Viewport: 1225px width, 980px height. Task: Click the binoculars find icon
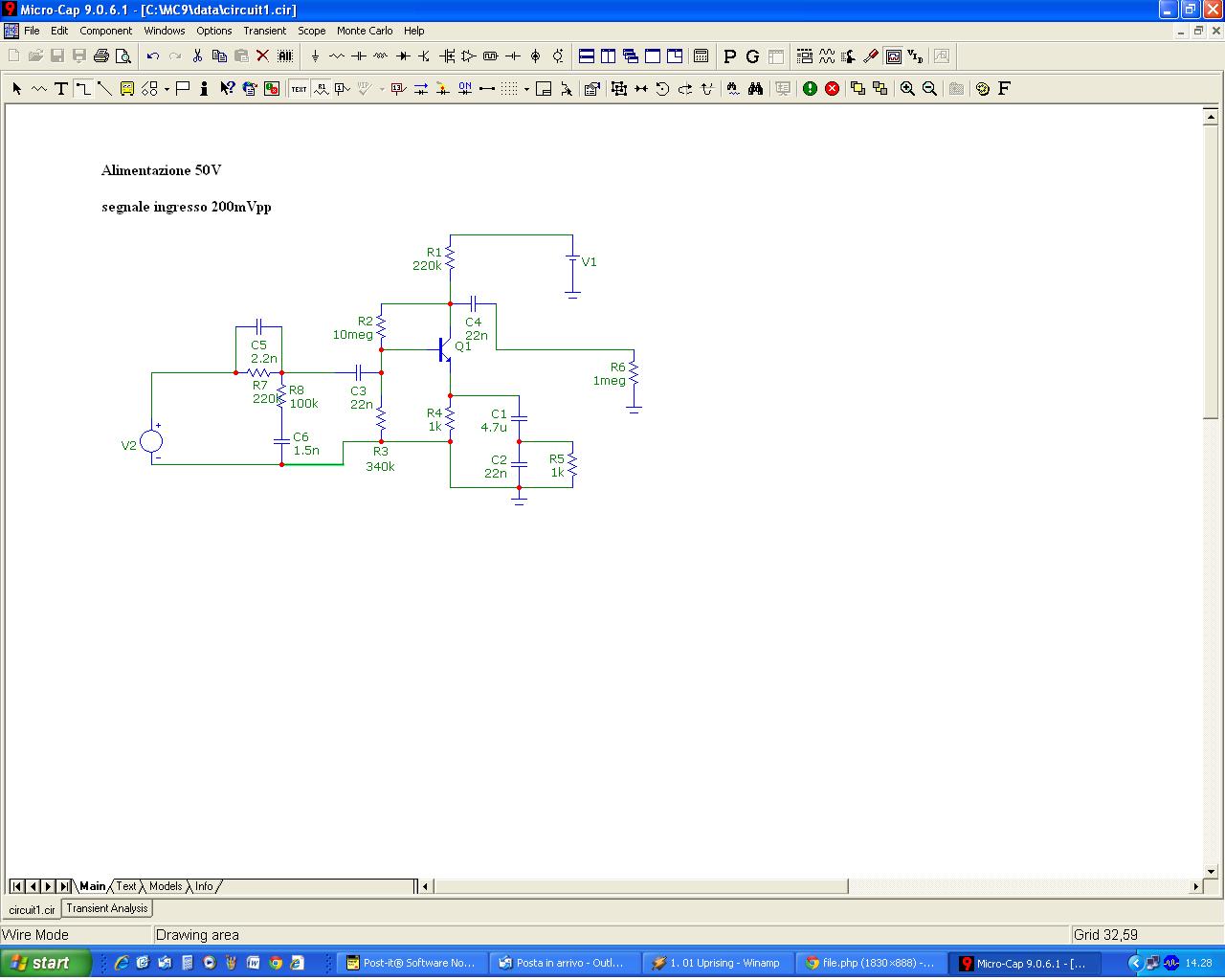tap(755, 89)
